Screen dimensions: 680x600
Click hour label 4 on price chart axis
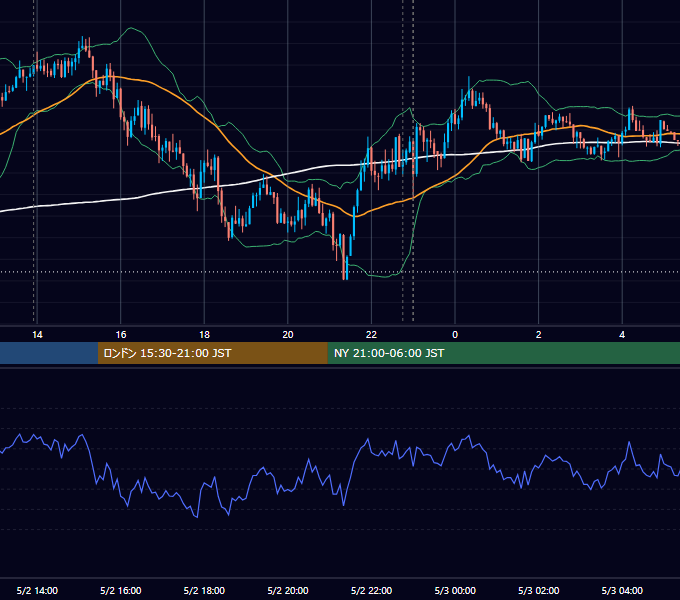click(x=622, y=334)
